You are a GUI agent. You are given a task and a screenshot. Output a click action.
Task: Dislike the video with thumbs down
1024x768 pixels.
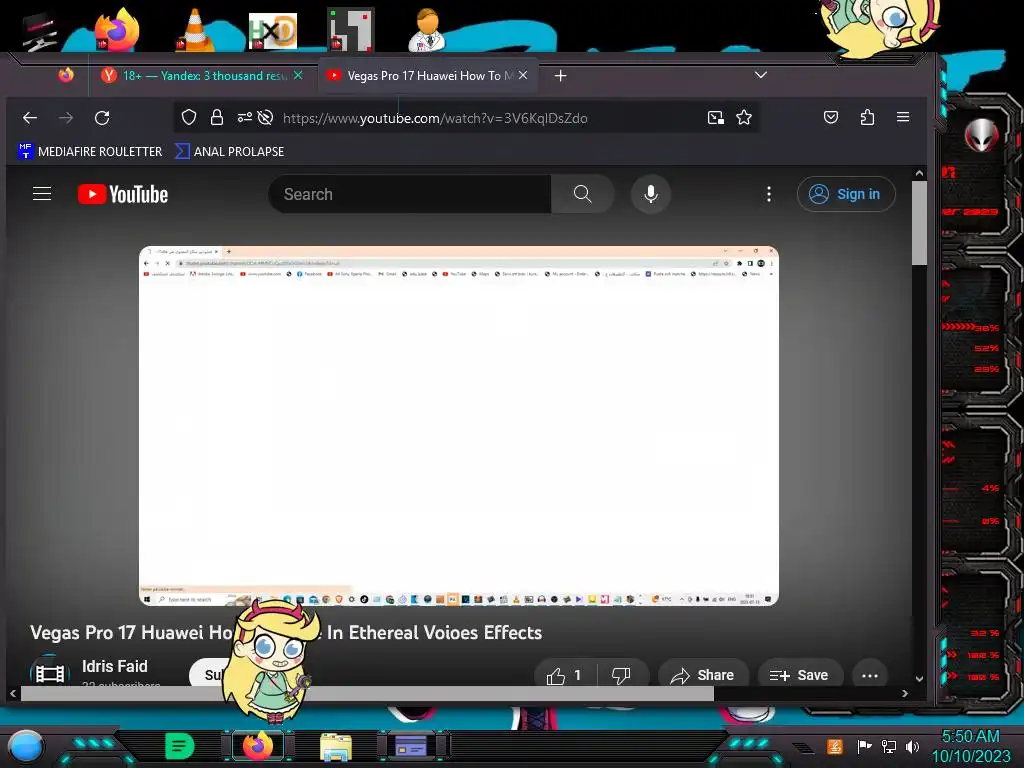click(x=621, y=675)
